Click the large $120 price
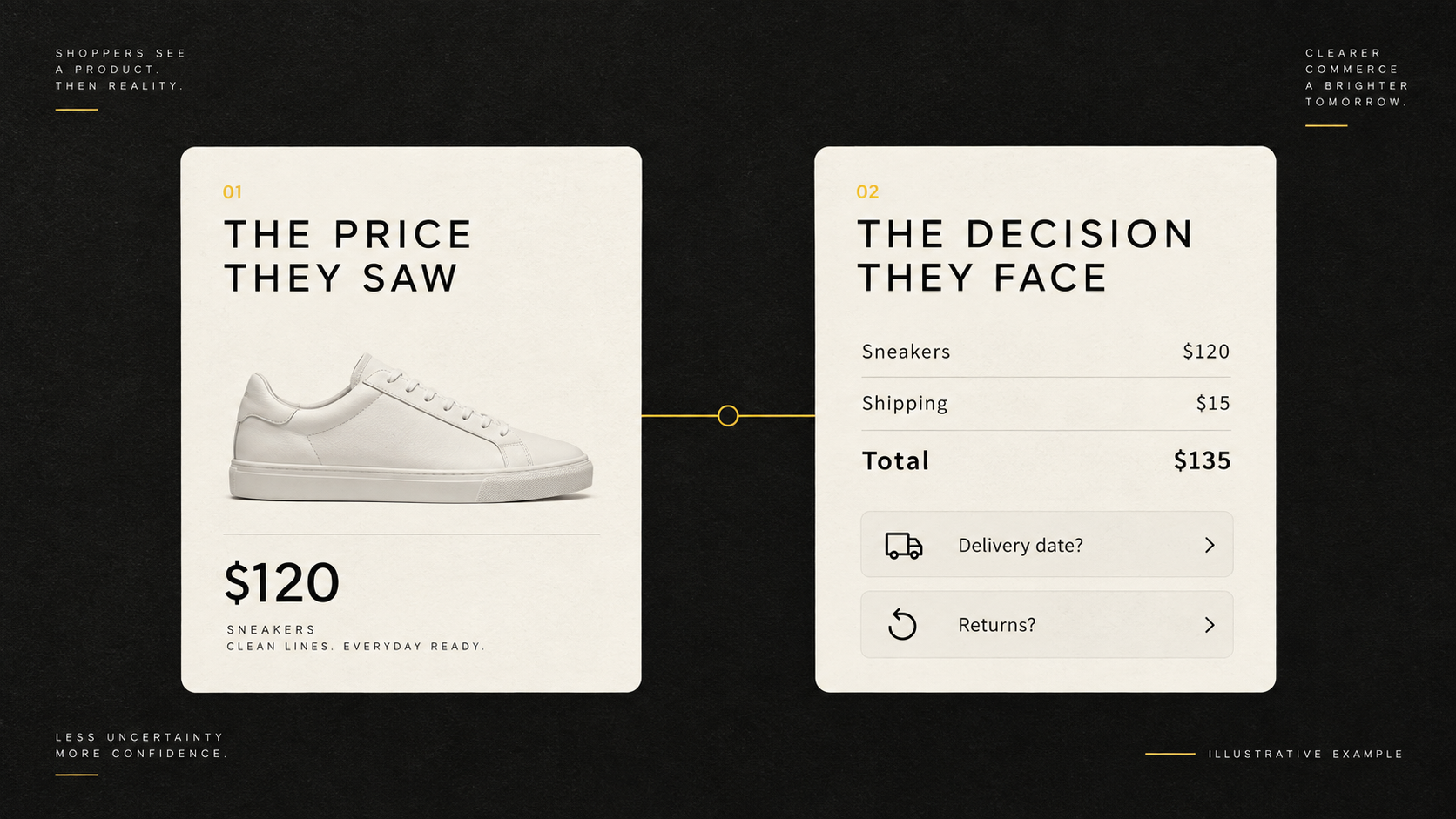Image resolution: width=1456 pixels, height=819 pixels. (282, 582)
